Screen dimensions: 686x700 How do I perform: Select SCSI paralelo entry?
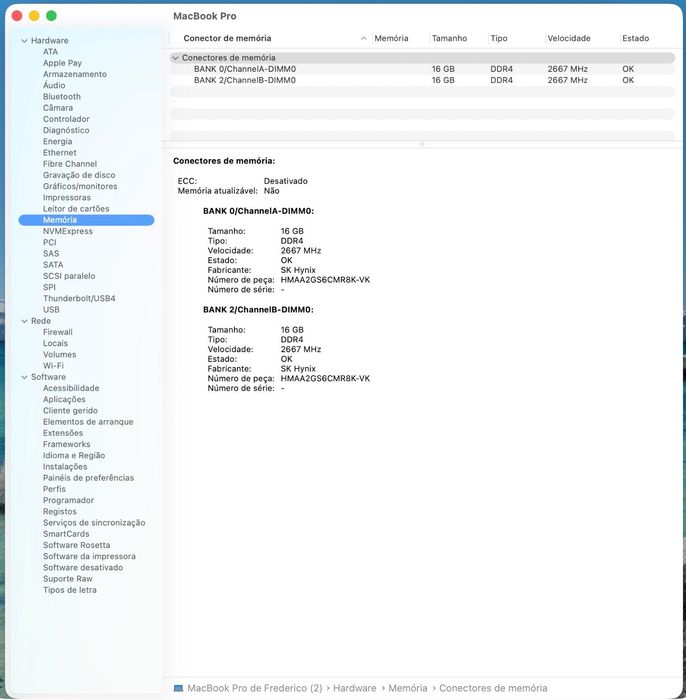click(69, 276)
